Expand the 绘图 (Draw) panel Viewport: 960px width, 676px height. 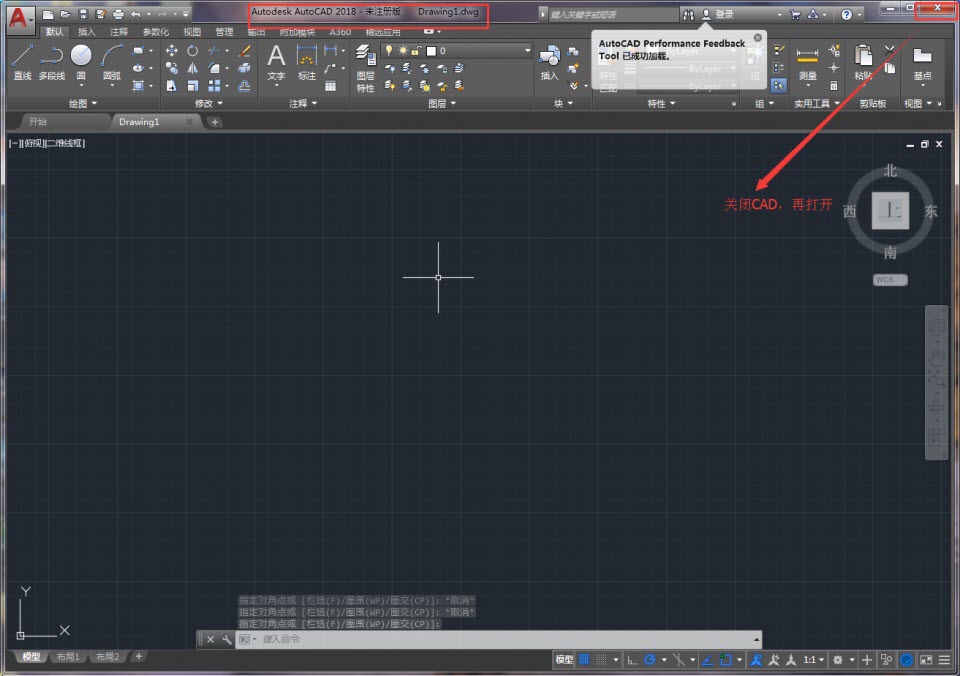pyautogui.click(x=83, y=103)
